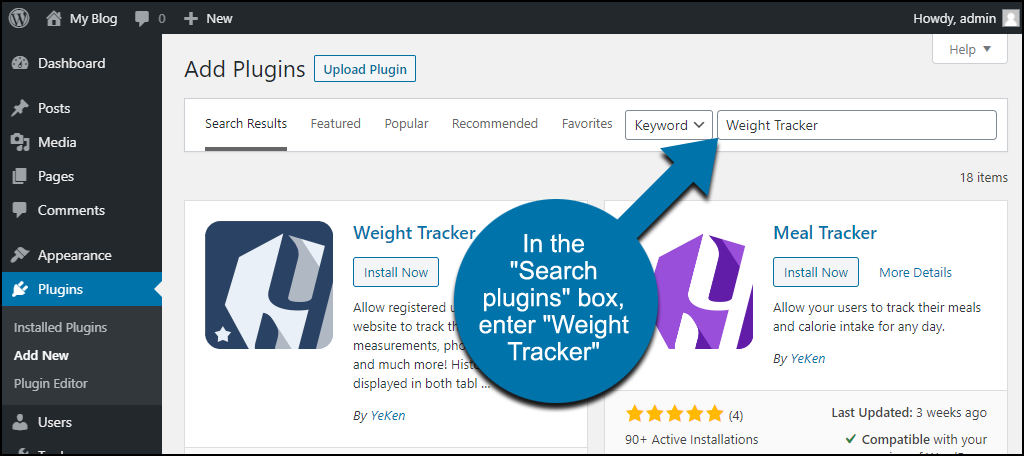
Task: Open the My Blog home icon
Action: [x=54, y=19]
